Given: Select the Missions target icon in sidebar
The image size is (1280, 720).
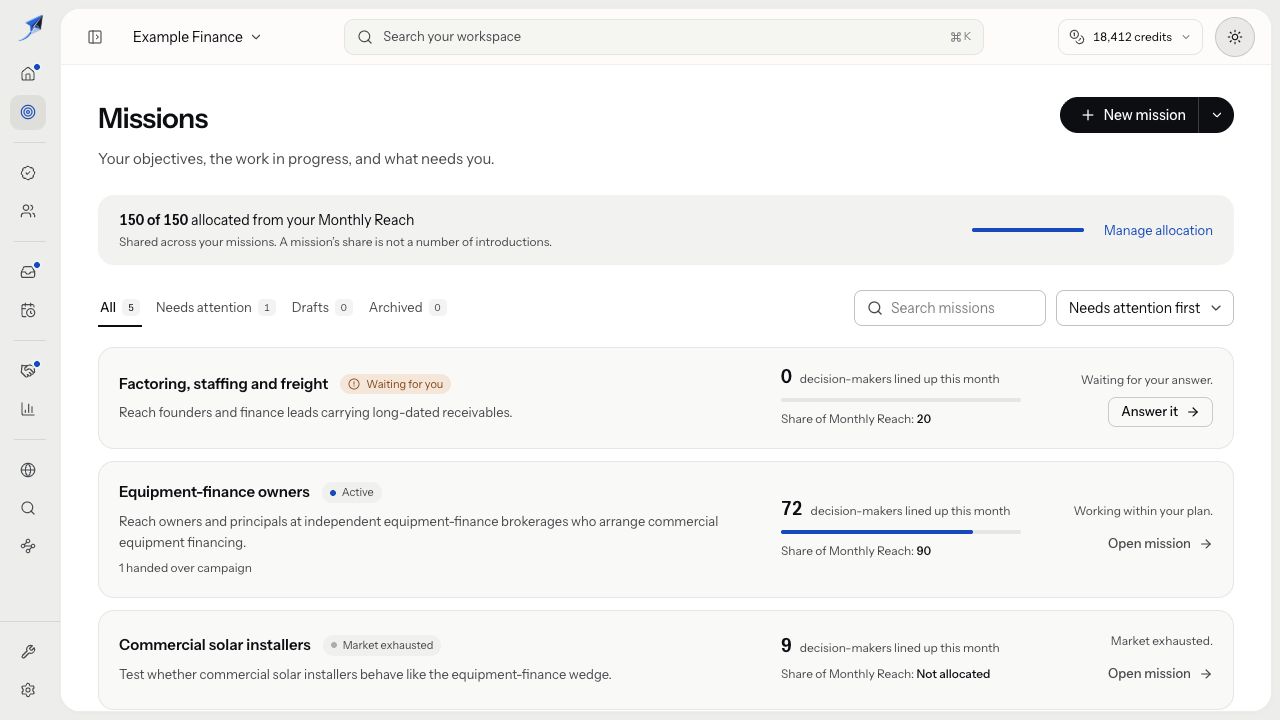Looking at the screenshot, I should (x=28, y=112).
